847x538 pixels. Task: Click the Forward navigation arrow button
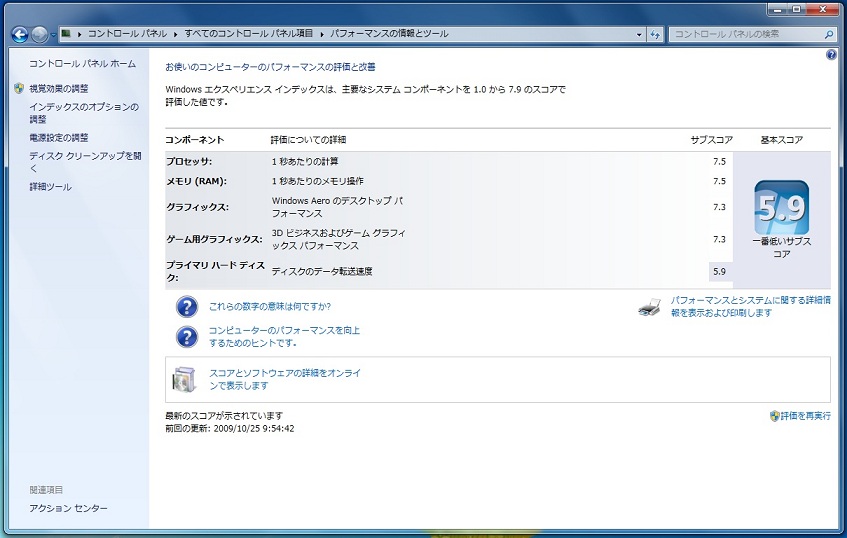point(39,35)
